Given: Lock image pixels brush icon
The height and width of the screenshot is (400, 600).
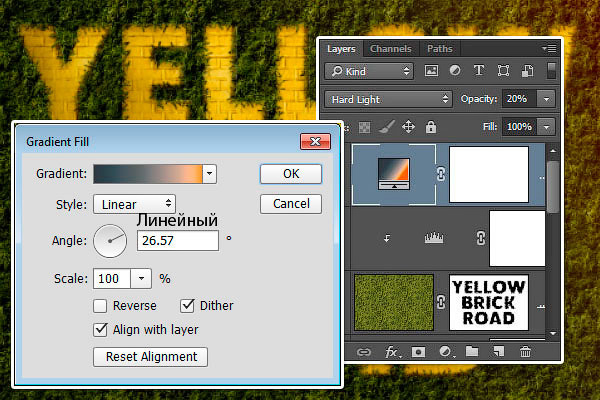Looking at the screenshot, I should point(386,127).
